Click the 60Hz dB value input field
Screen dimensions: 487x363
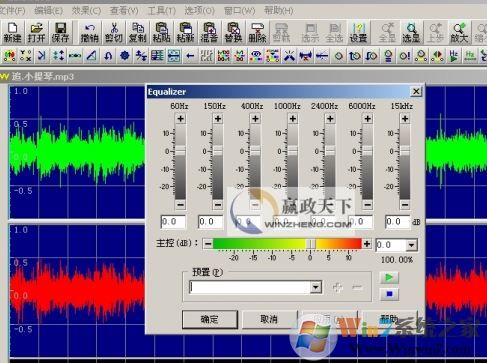(173, 222)
